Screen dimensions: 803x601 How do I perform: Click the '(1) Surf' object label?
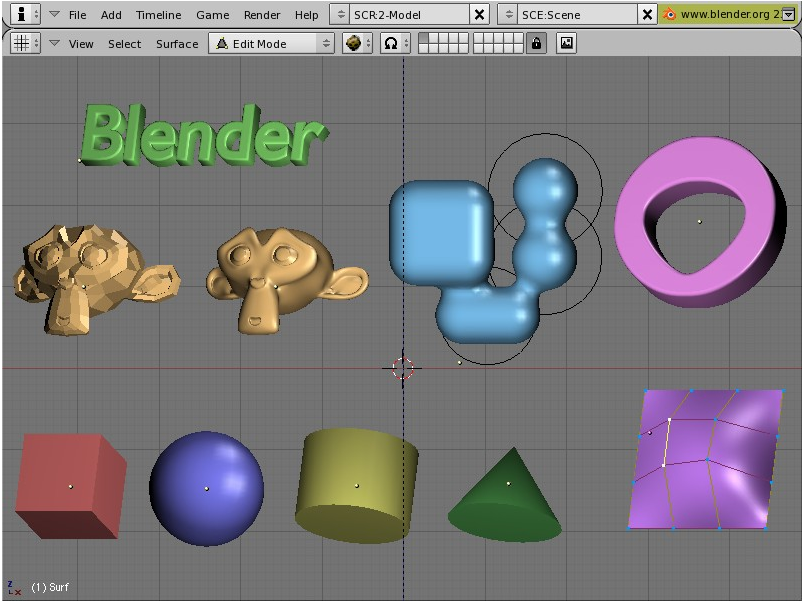pos(50,587)
